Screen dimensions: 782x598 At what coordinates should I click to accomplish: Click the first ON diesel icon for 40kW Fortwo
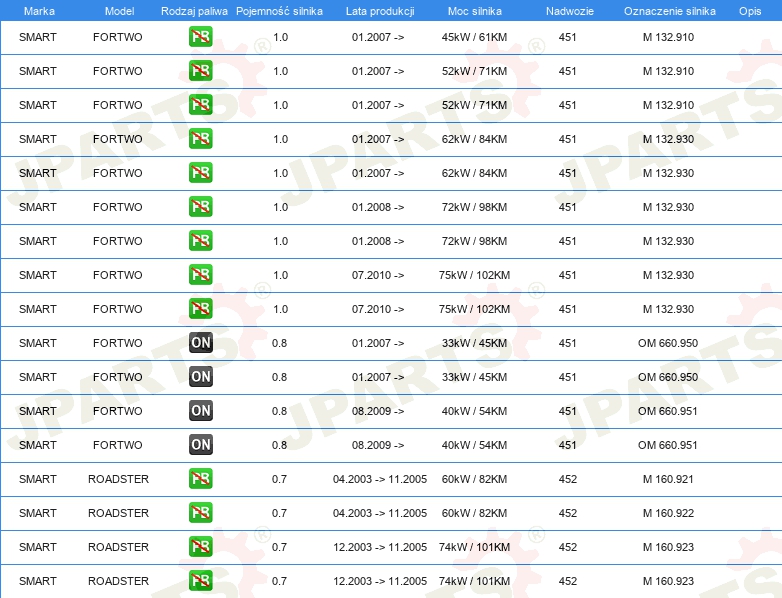point(201,411)
